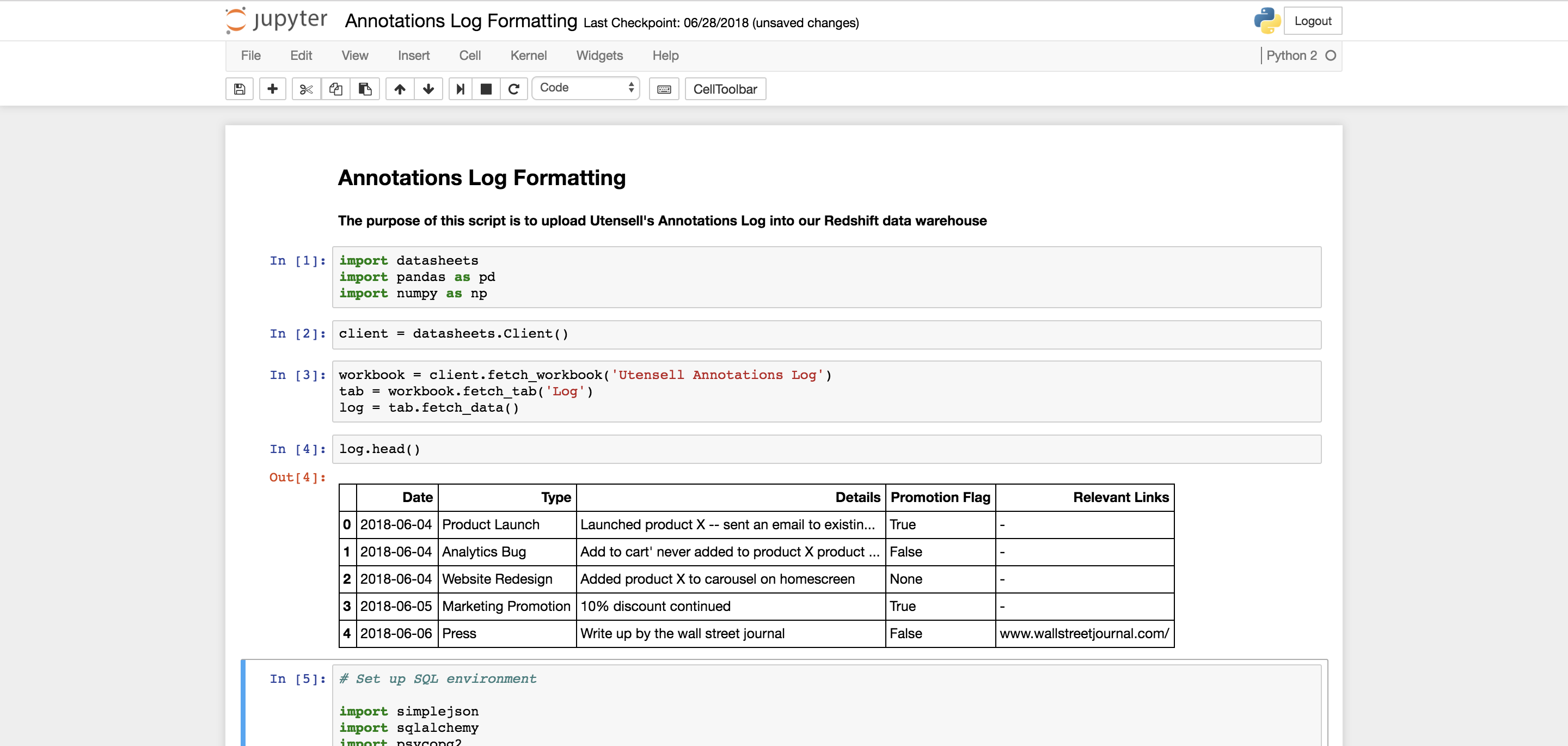This screenshot has width=1568, height=746.
Task: Run cell and select below icon
Action: [460, 89]
